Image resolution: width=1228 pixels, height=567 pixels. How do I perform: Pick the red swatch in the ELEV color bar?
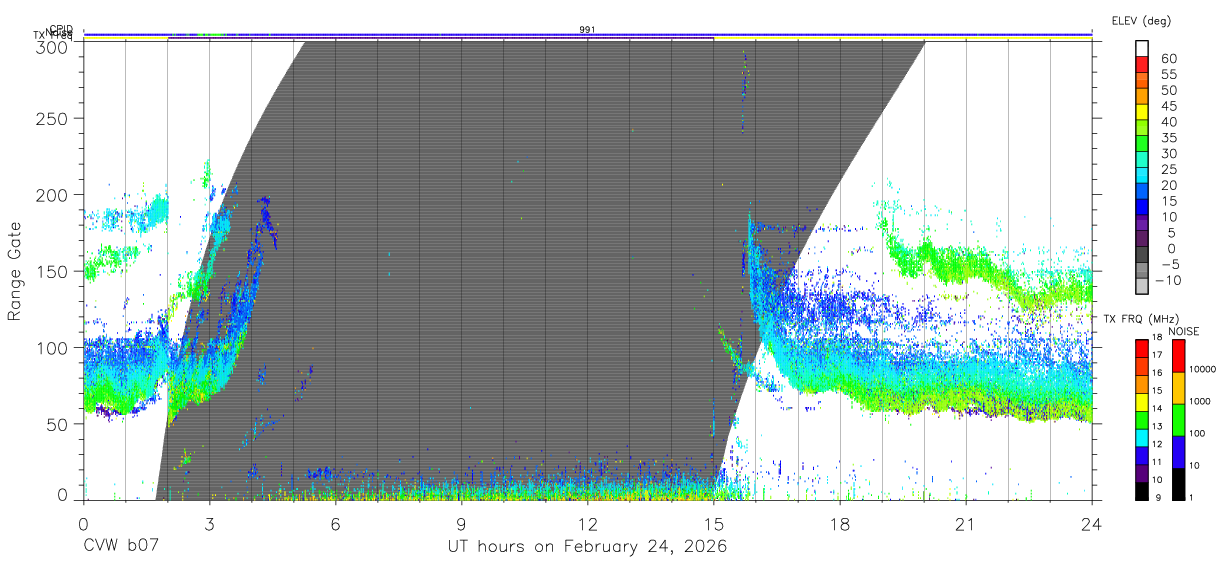(x=1142, y=65)
